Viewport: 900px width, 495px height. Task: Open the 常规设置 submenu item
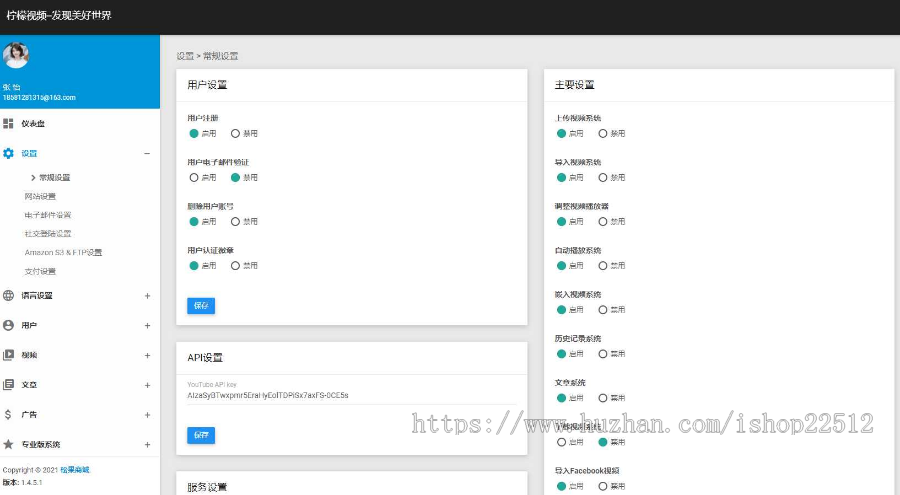(55, 177)
